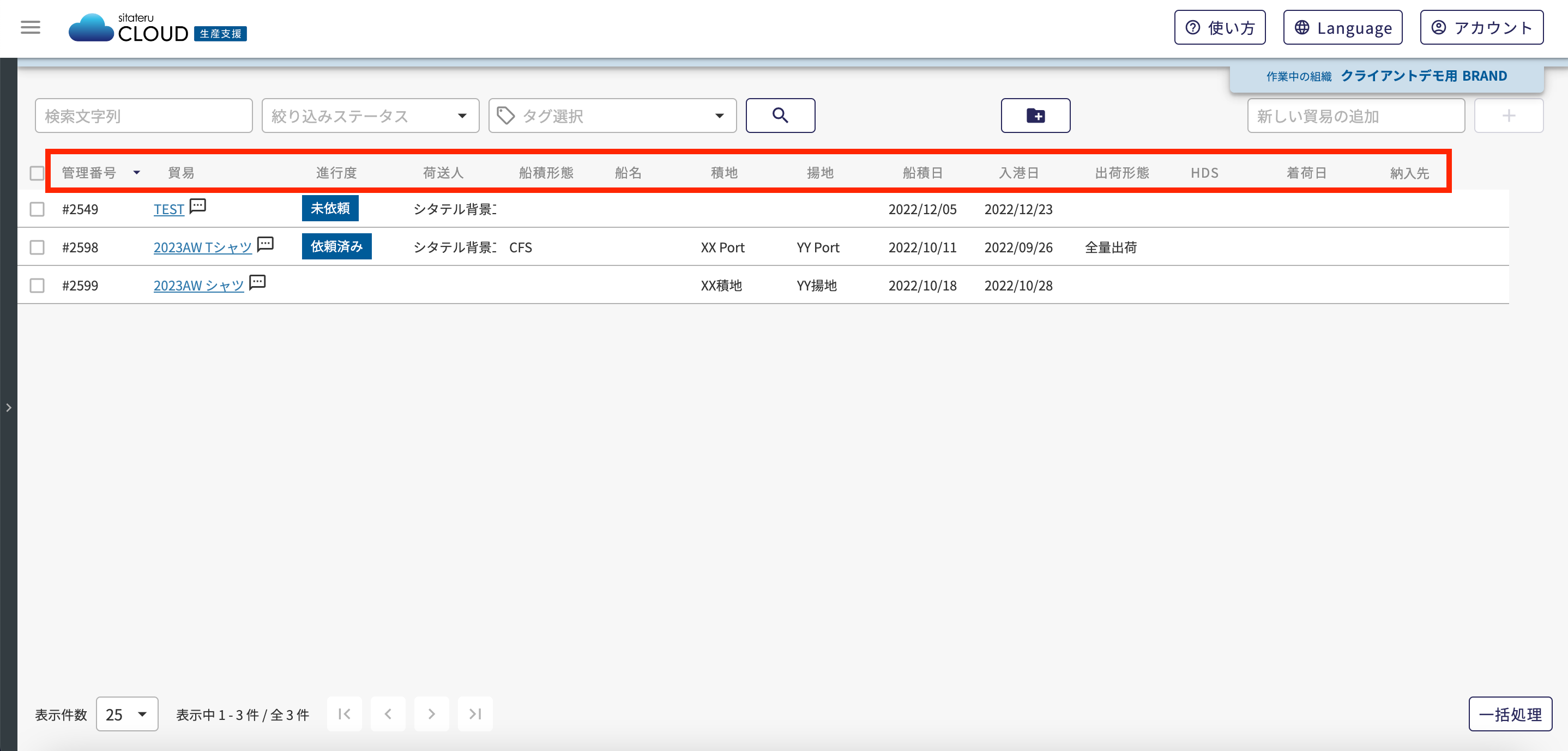
Task: Click the 一括処理 button
Action: point(1510,714)
